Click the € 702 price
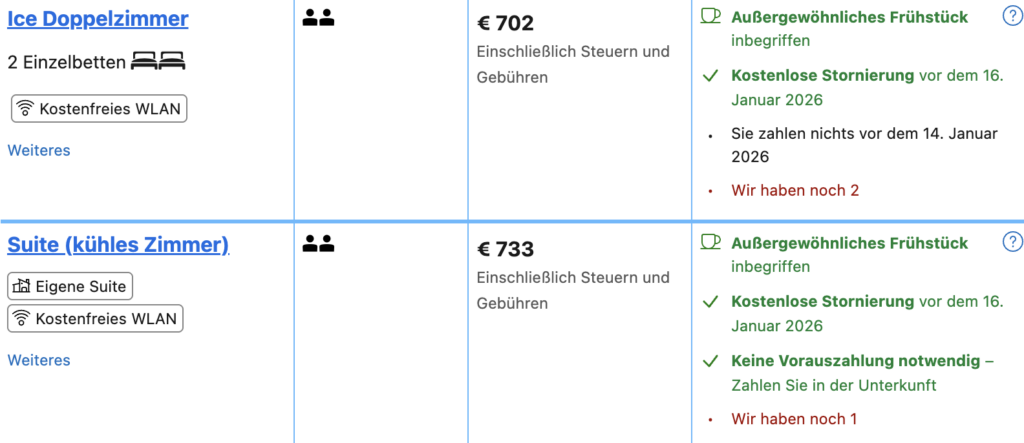 (505, 23)
